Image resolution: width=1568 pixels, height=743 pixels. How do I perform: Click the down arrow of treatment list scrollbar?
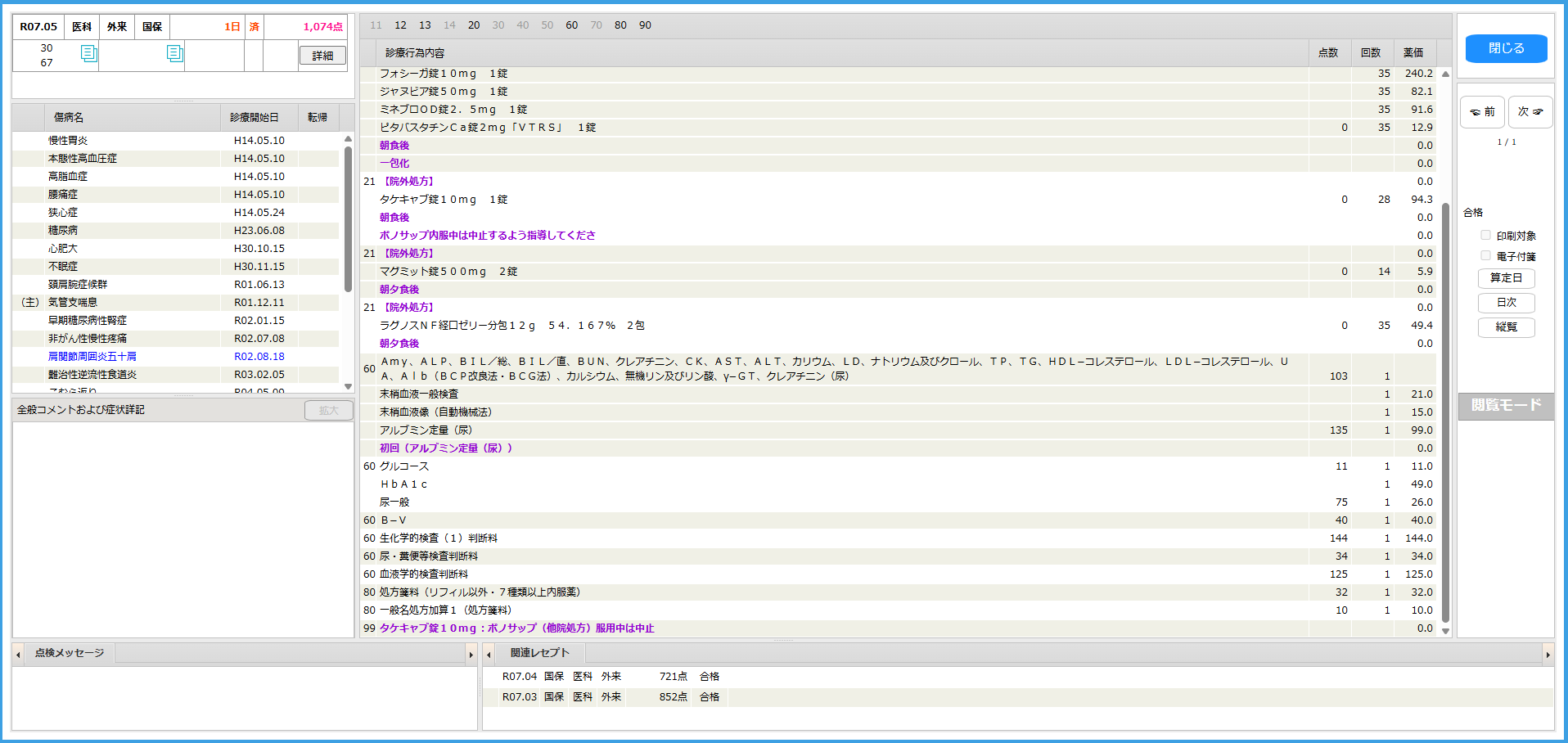[1445, 631]
